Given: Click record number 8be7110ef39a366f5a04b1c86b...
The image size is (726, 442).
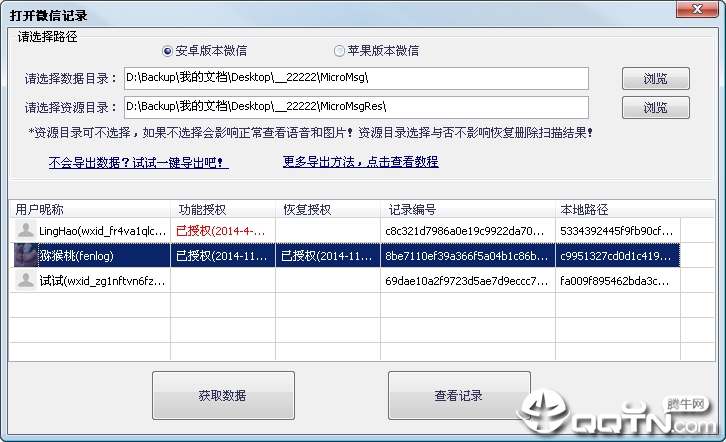Looking at the screenshot, I should [x=467, y=256].
